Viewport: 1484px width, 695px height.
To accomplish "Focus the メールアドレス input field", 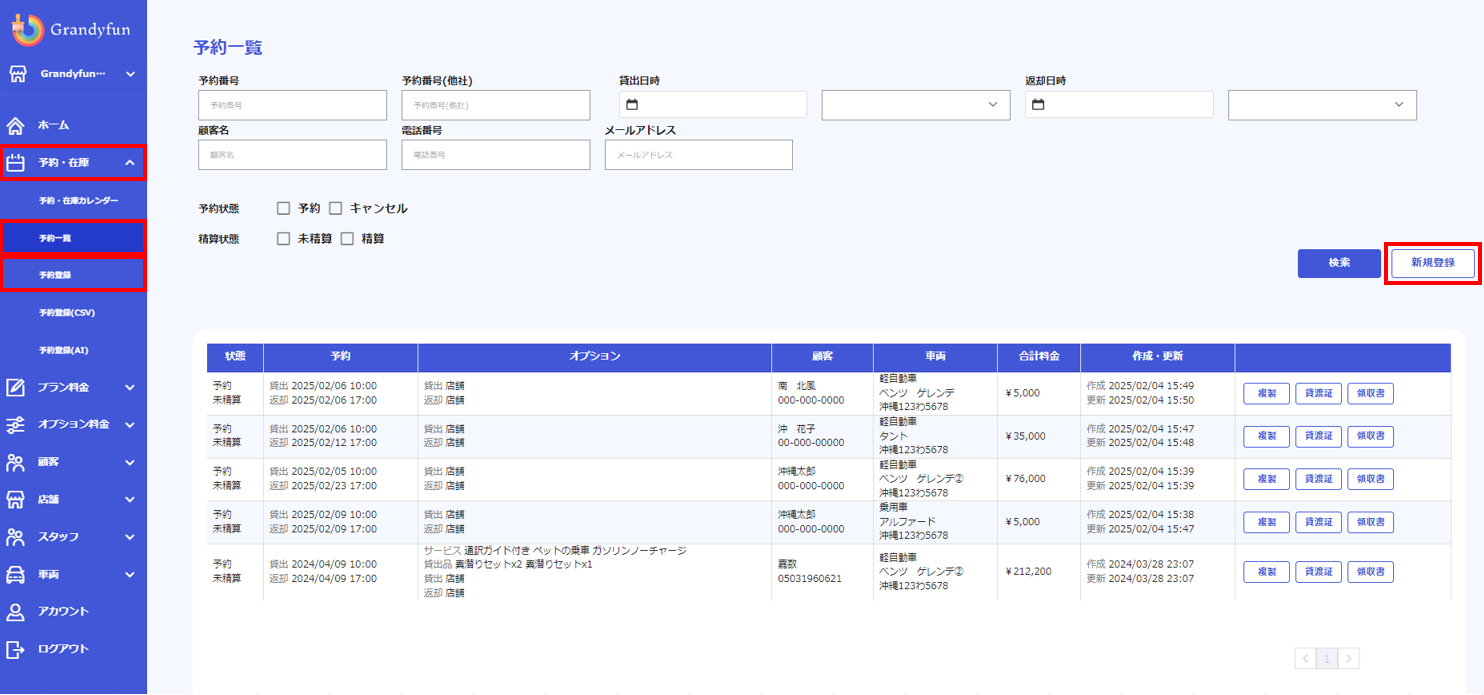I will [699, 155].
